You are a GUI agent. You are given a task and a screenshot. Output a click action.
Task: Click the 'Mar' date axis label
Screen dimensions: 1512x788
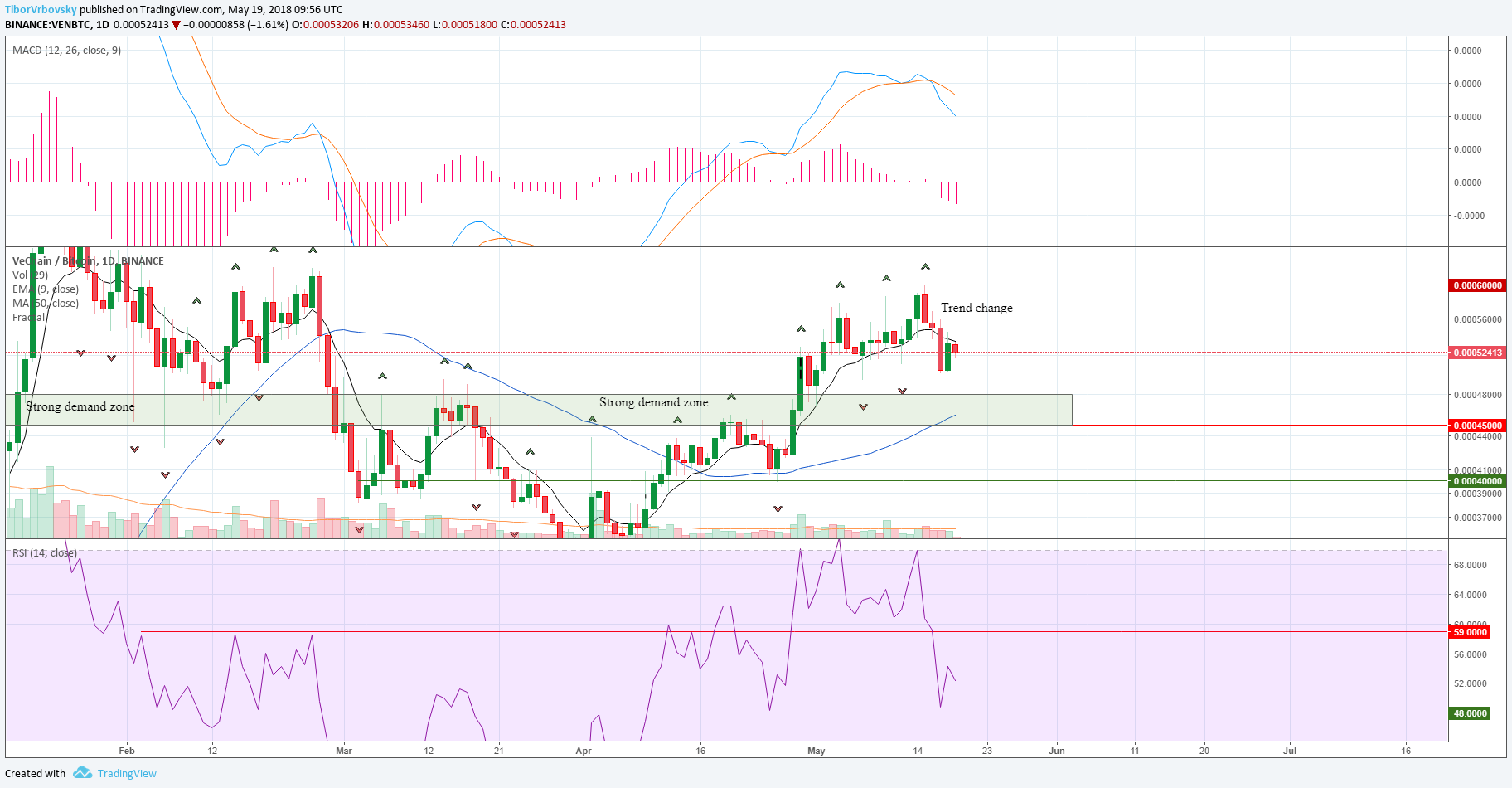[344, 751]
